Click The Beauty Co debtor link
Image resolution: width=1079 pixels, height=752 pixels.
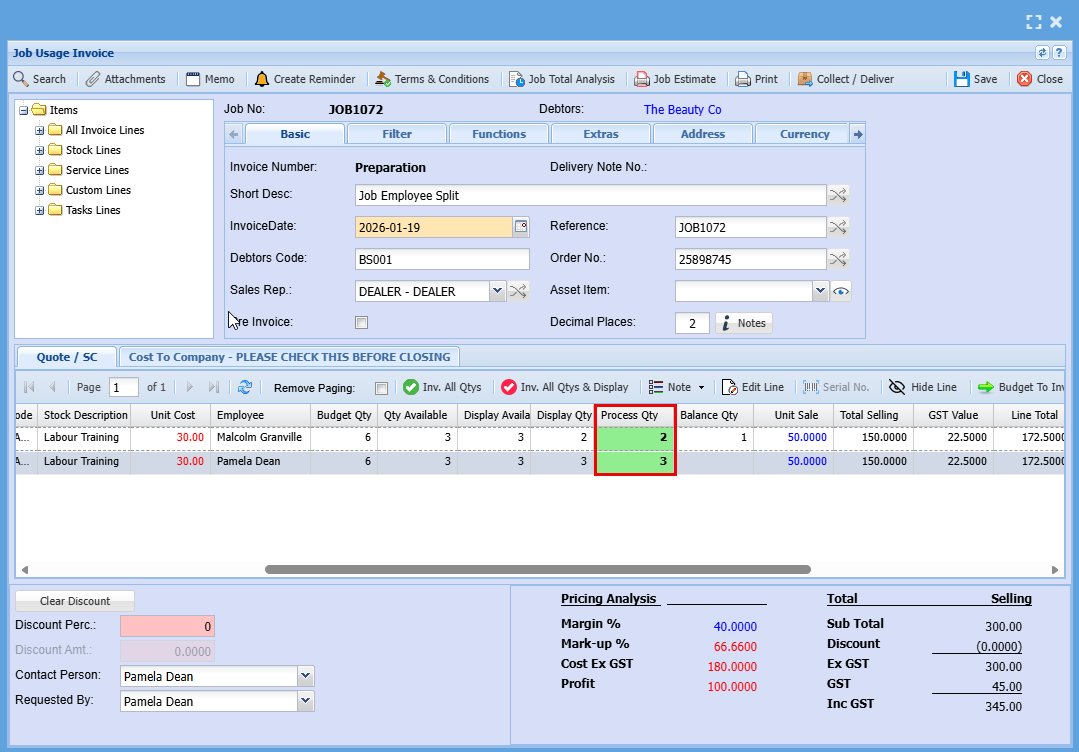point(682,110)
